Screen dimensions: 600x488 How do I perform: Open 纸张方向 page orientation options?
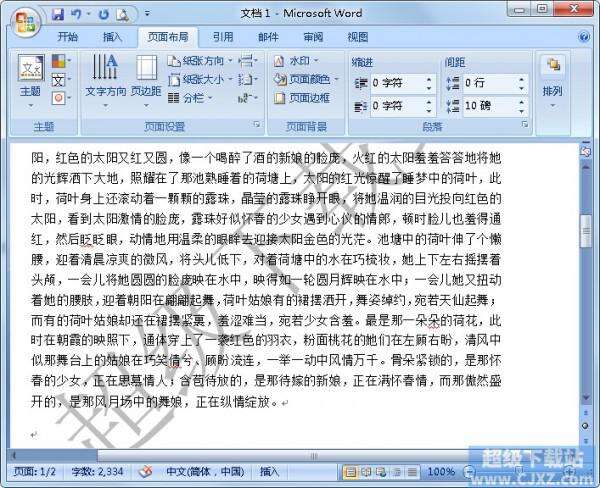[200, 60]
